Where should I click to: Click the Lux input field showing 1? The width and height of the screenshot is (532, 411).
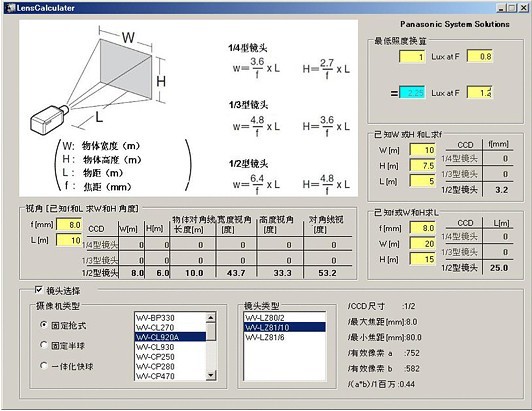pos(412,56)
